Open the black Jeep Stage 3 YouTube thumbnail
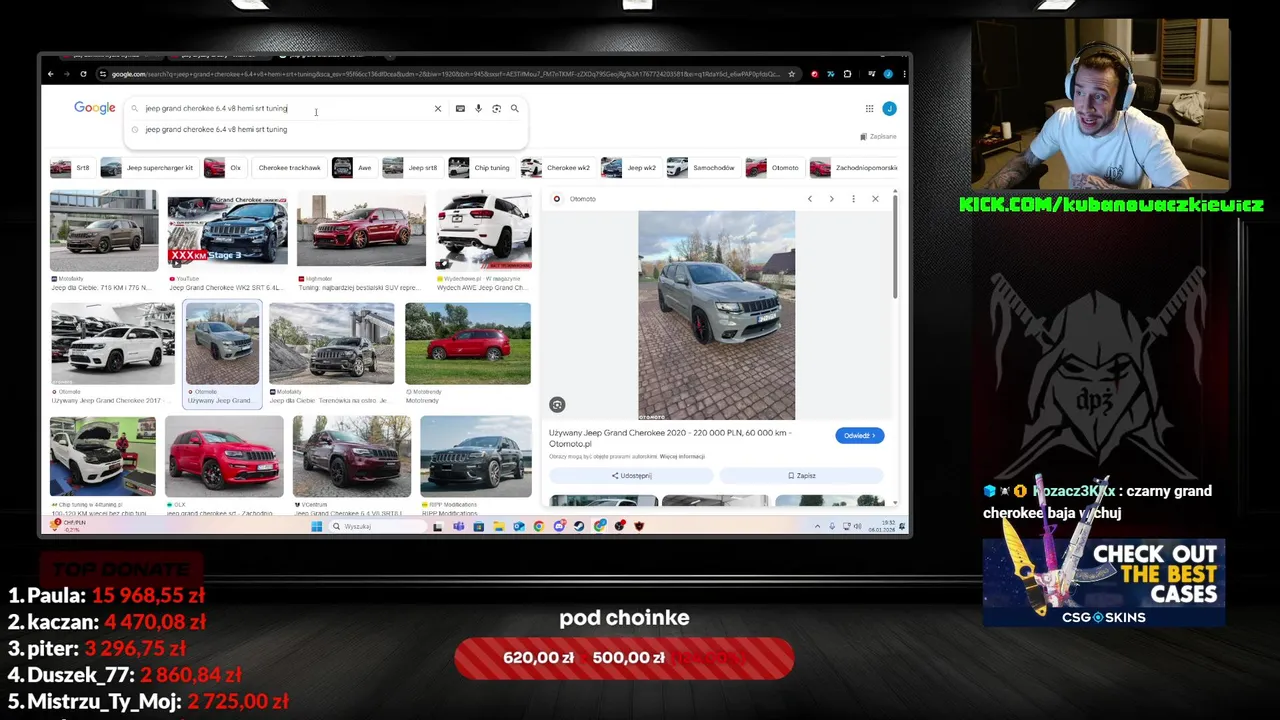Viewport: 1280px width, 720px height. pyautogui.click(x=228, y=230)
